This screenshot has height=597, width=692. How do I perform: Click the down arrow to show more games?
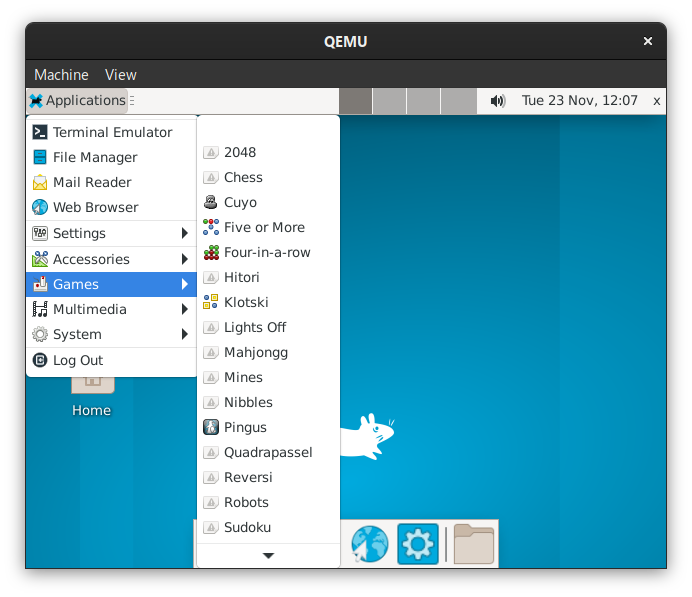(268, 556)
